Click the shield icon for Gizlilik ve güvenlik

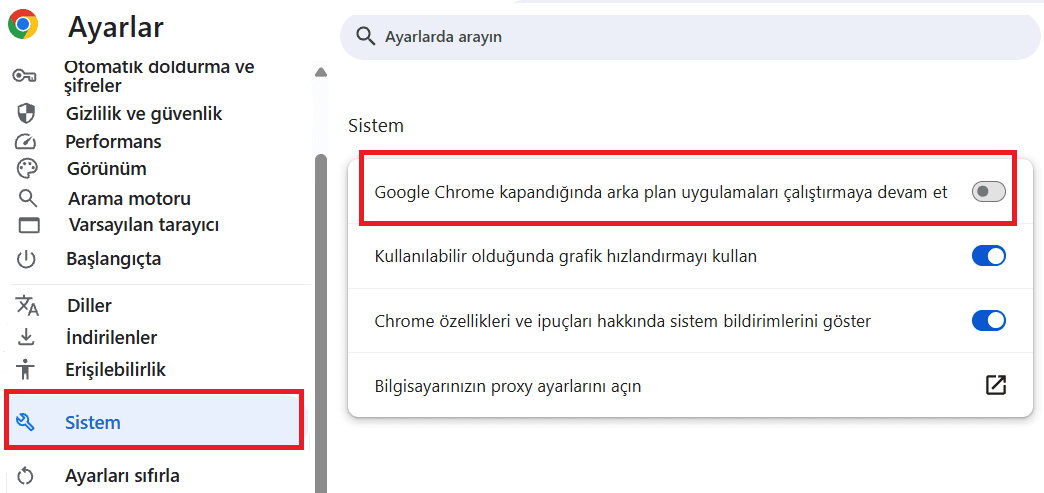point(25,113)
